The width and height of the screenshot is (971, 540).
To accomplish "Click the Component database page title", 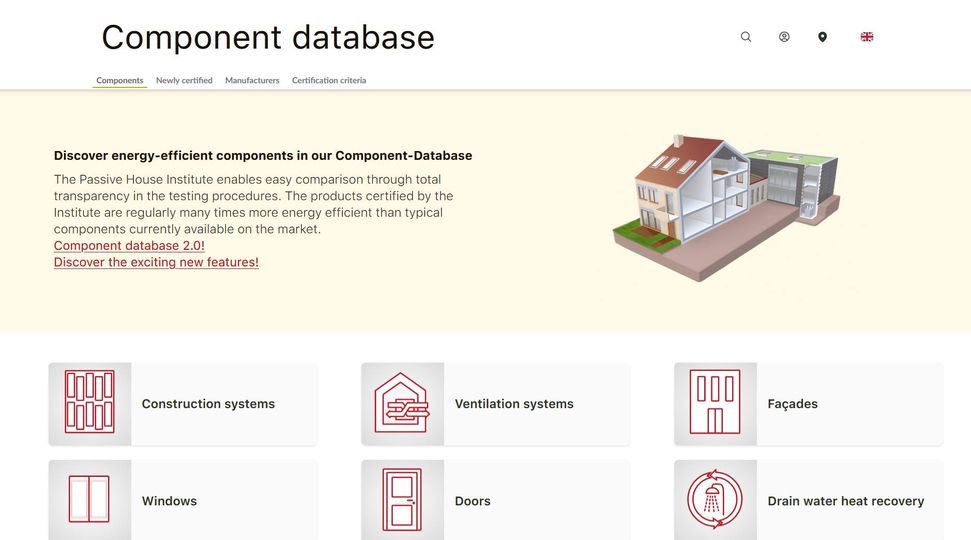I will [268, 37].
